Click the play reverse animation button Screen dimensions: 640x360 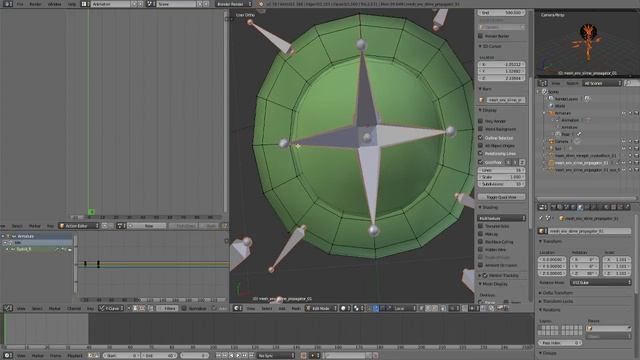[231, 356]
